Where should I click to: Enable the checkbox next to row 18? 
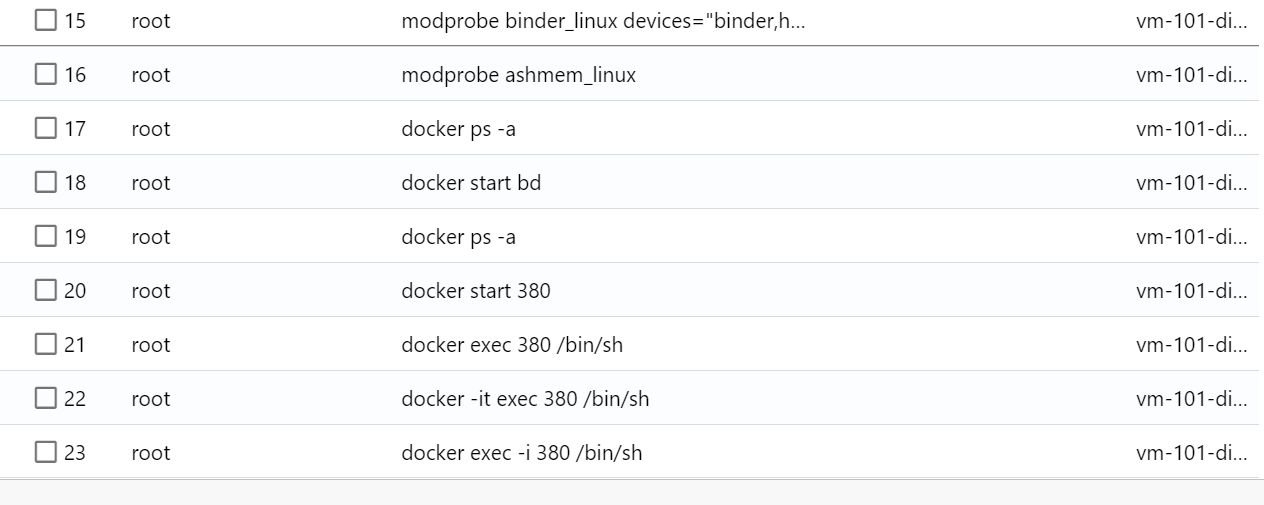tap(46, 183)
